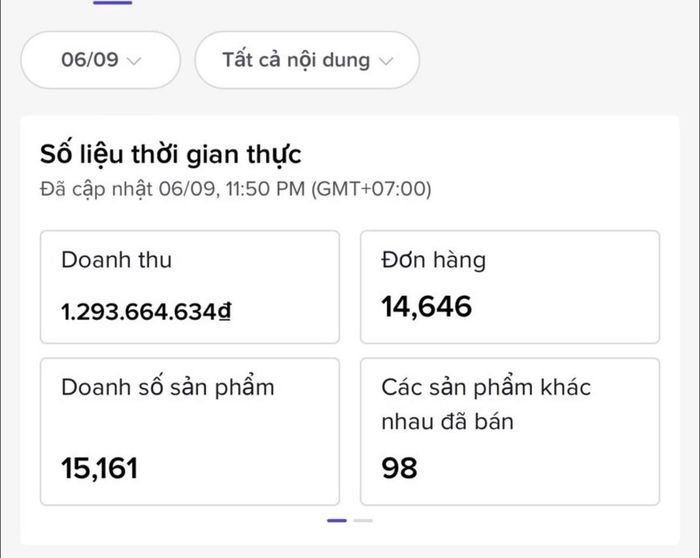This screenshot has width=700, height=558.
Task: Switch to the second gray page indicator
Action: pos(363,521)
